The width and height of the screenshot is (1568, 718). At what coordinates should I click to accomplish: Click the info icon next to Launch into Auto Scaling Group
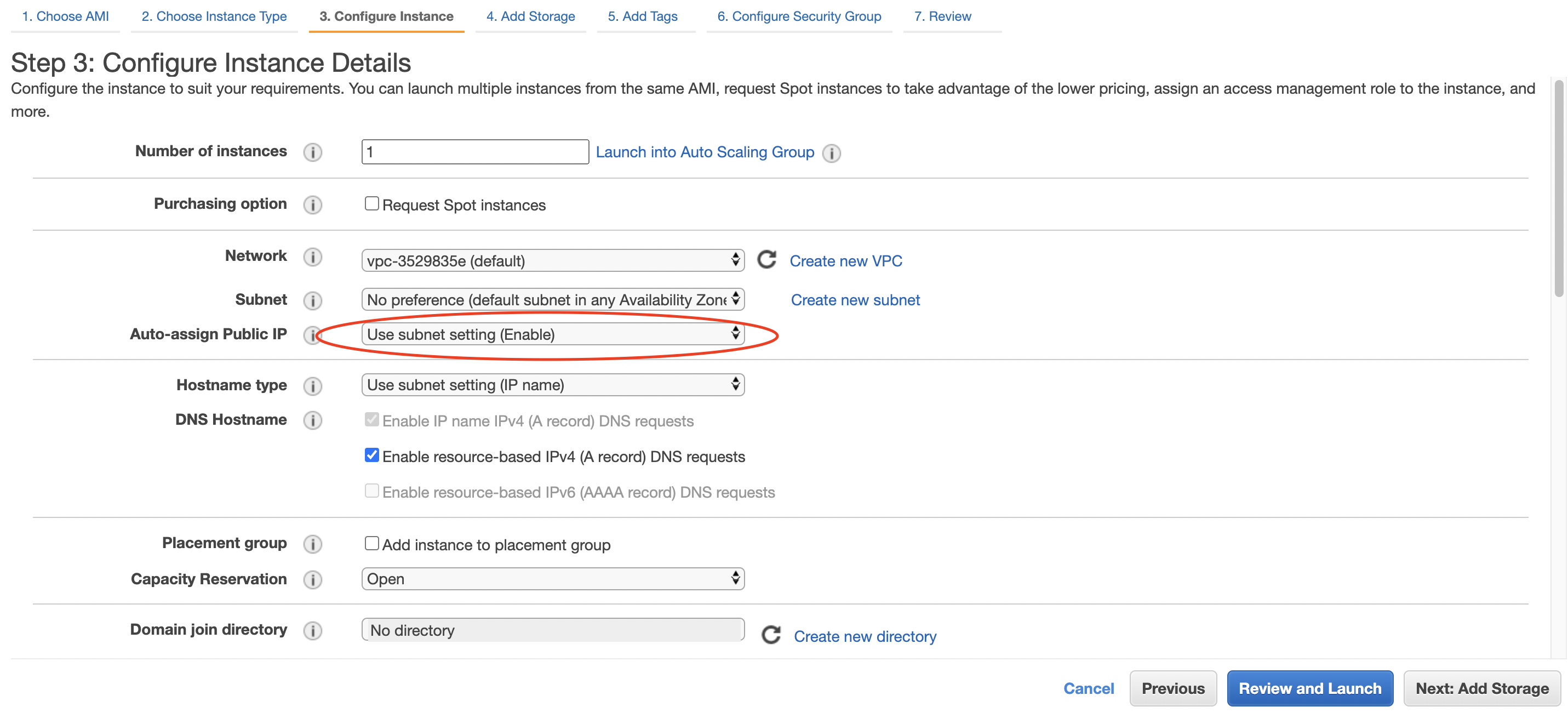pos(832,153)
